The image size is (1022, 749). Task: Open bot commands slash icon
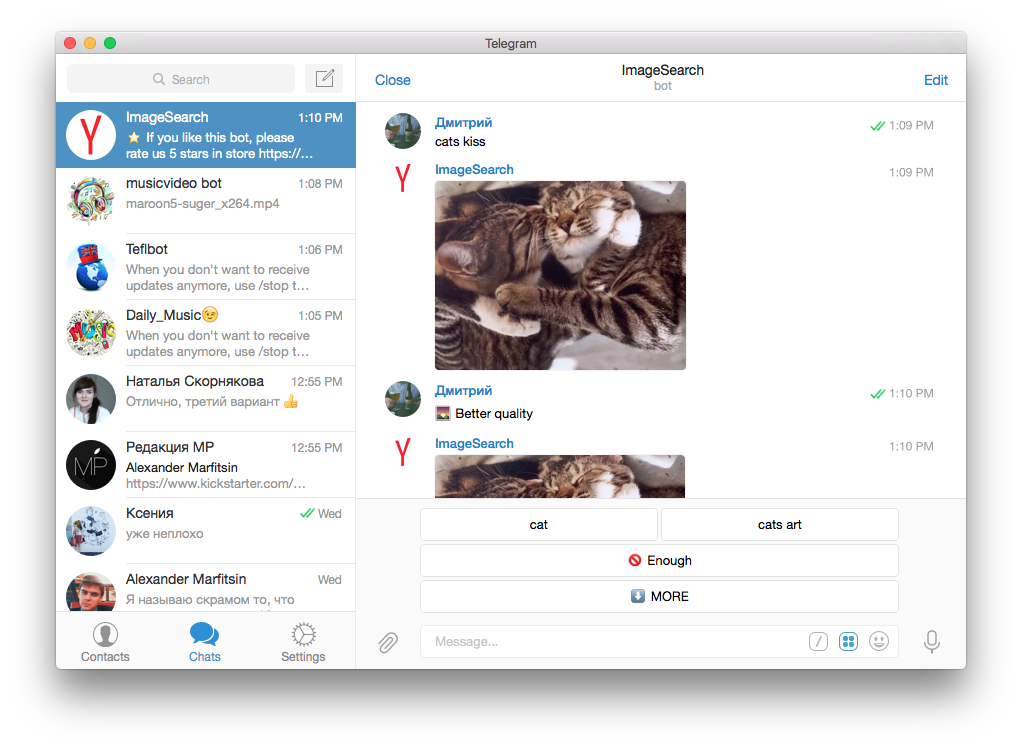[x=818, y=641]
